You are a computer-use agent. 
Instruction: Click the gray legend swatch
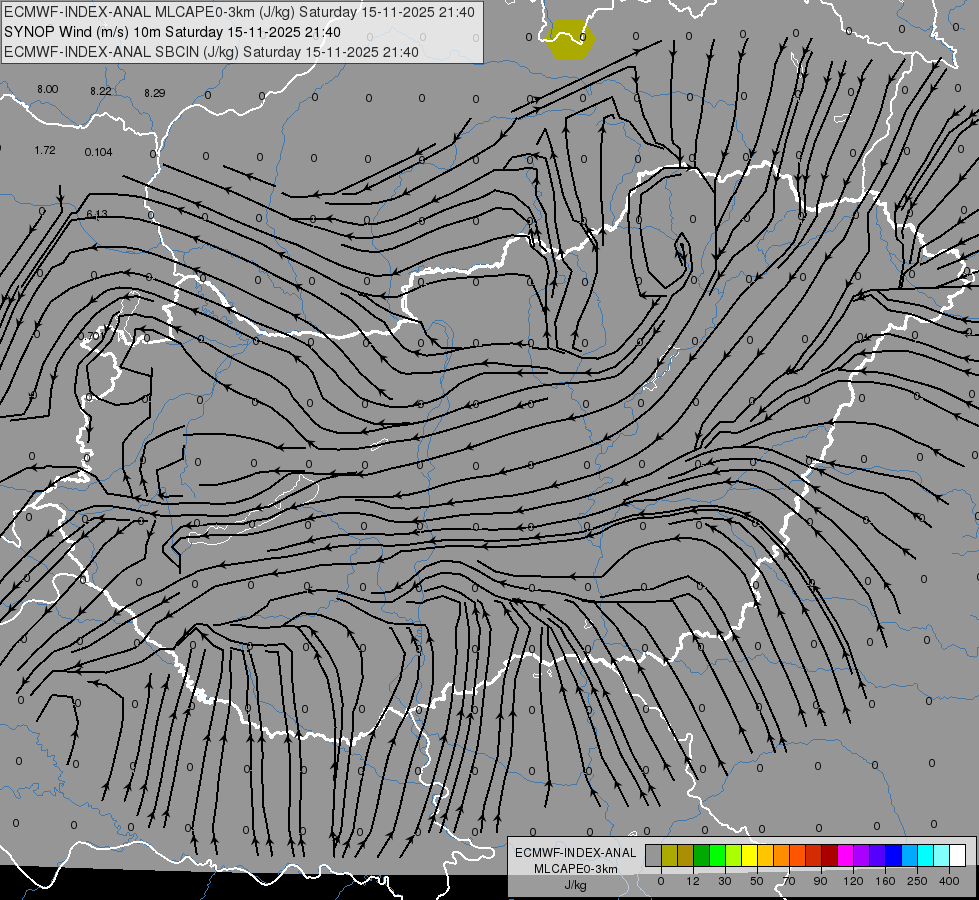pyautogui.click(x=654, y=855)
